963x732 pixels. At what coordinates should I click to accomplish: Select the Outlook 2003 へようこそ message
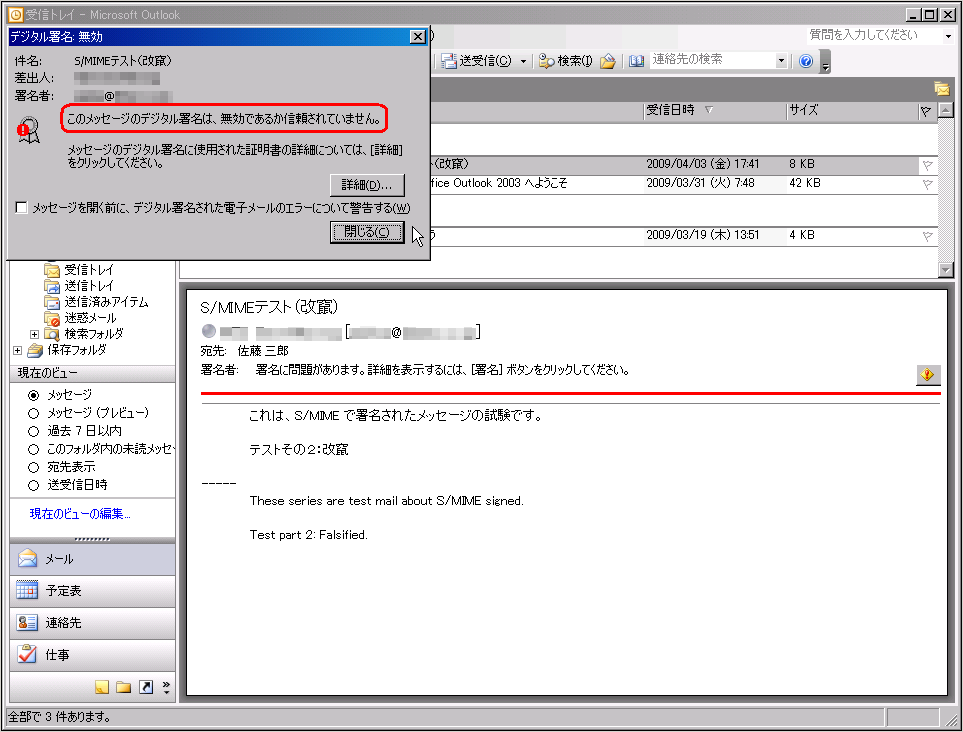coord(684,184)
